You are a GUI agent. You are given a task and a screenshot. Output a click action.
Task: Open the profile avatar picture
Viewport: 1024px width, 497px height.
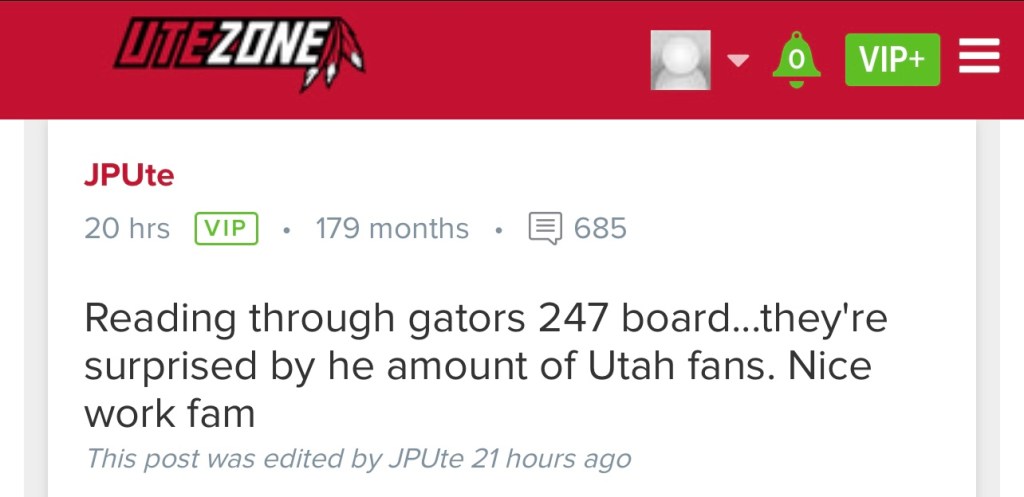[680, 60]
